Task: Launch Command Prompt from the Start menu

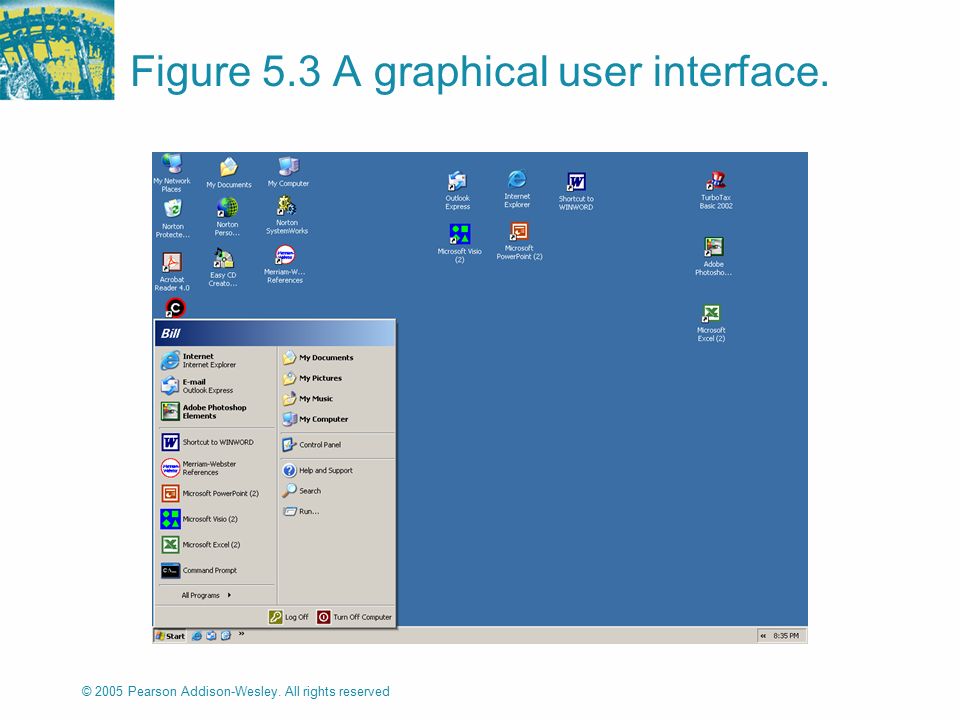Action: point(216,570)
